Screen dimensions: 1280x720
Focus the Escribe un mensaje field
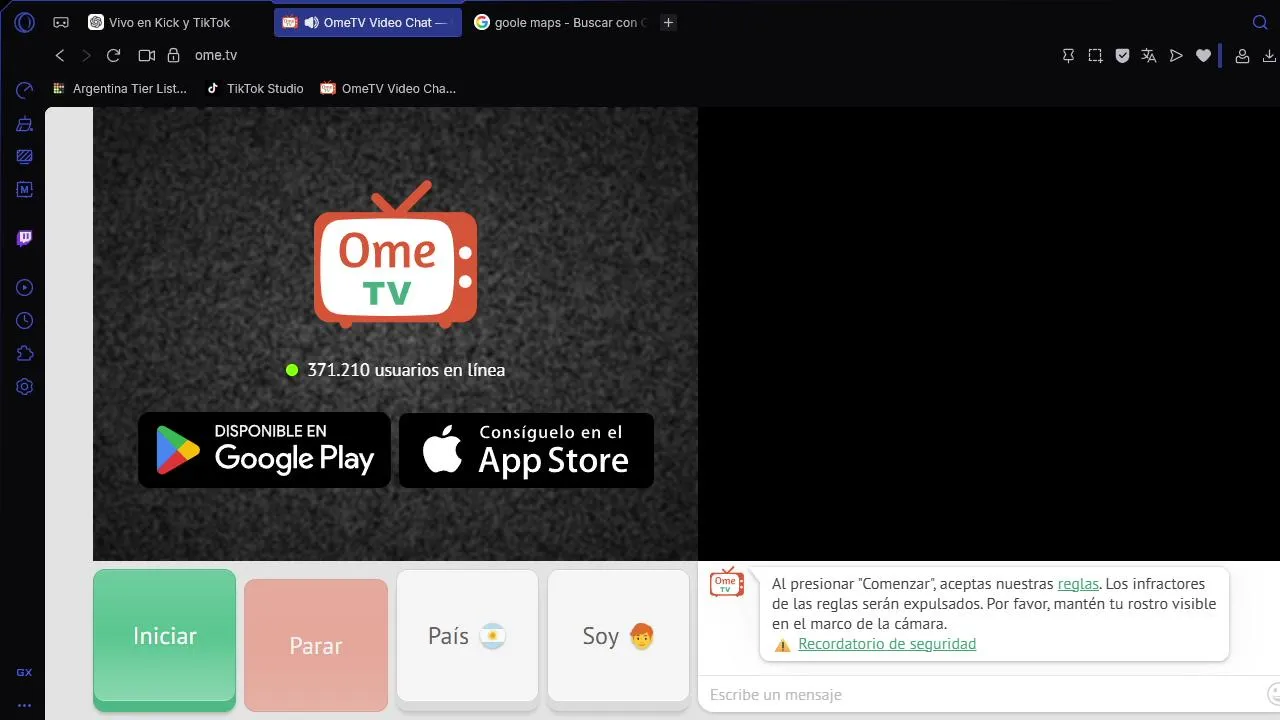(980, 694)
